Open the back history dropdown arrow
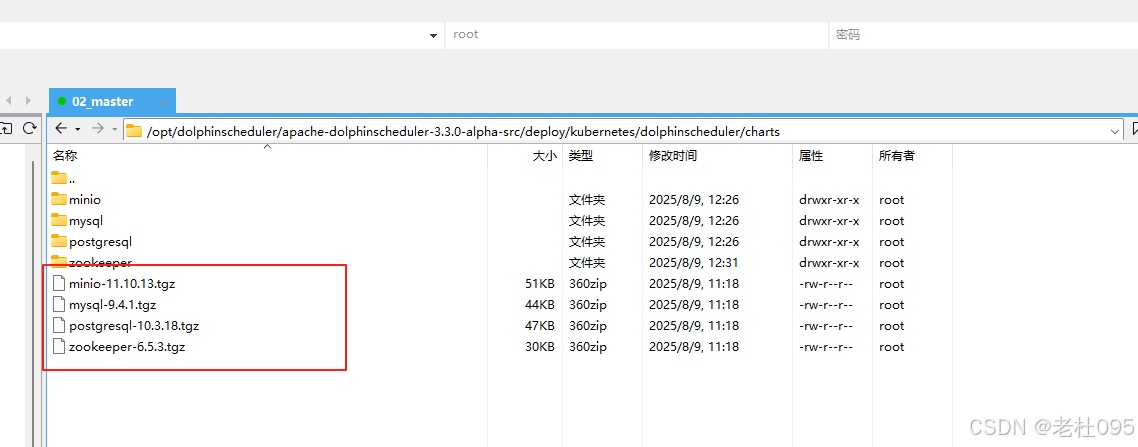The image size is (1138, 447). click(x=77, y=130)
